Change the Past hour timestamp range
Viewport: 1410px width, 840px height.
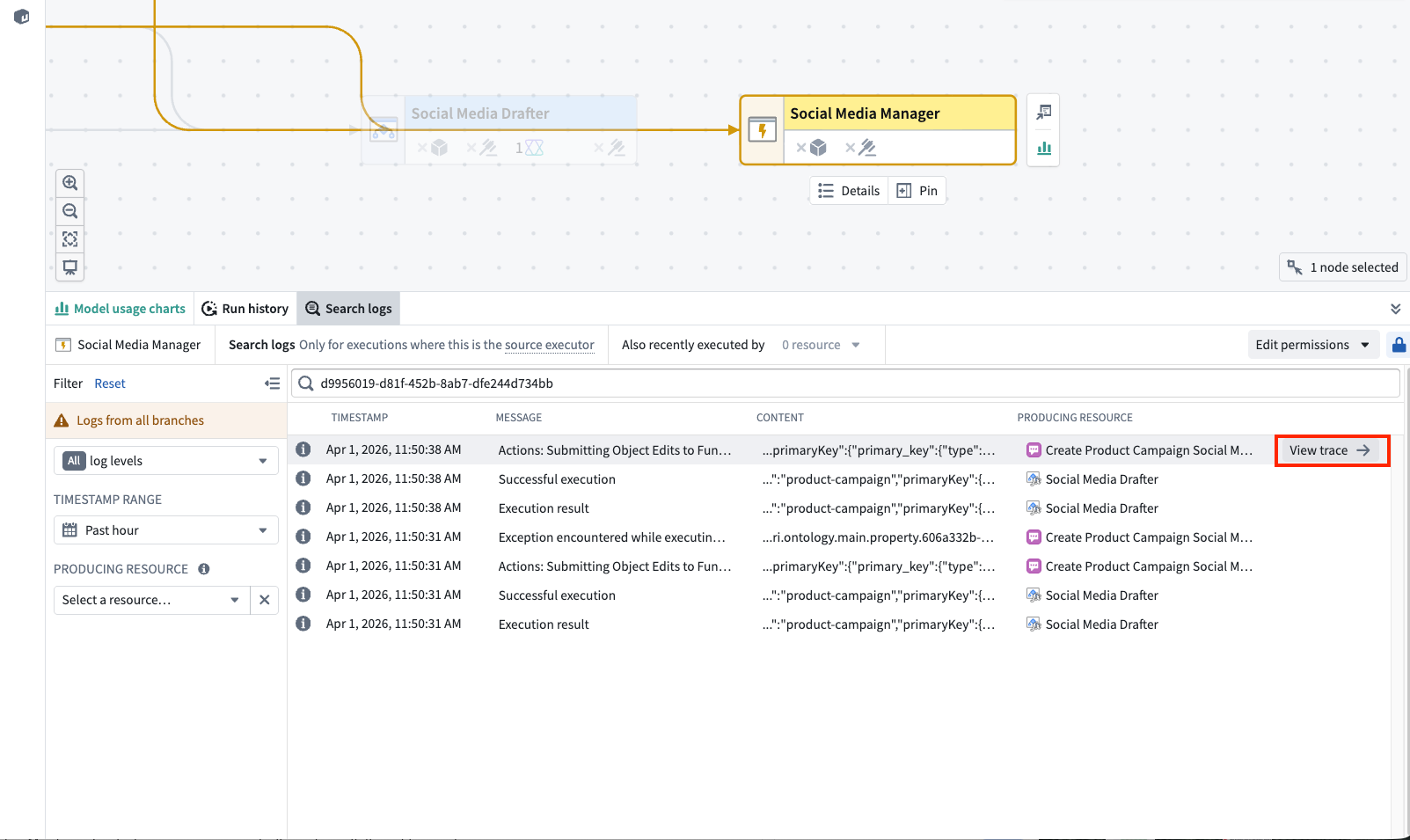[x=165, y=530]
